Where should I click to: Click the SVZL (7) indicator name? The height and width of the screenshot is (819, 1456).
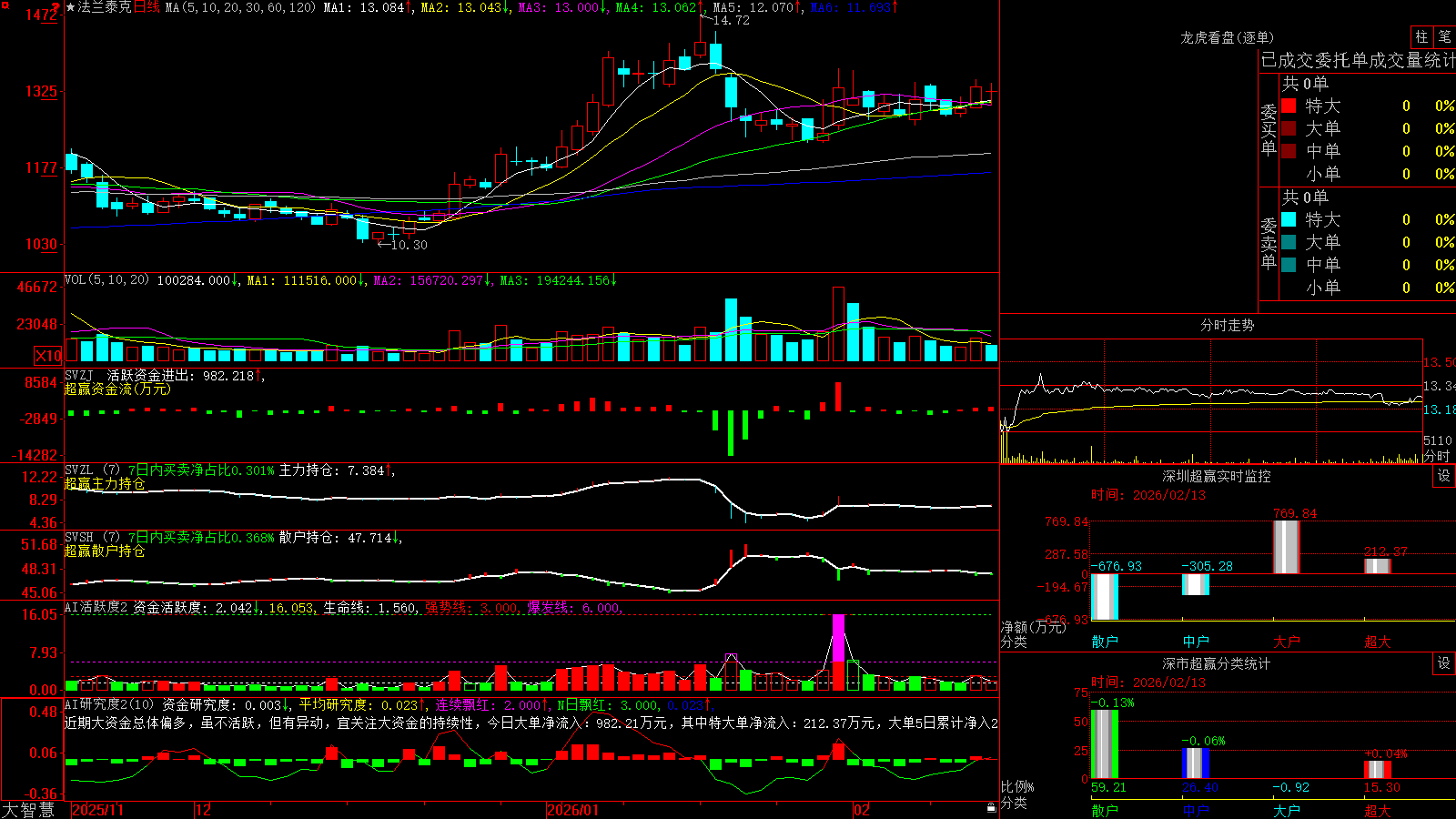(x=93, y=470)
